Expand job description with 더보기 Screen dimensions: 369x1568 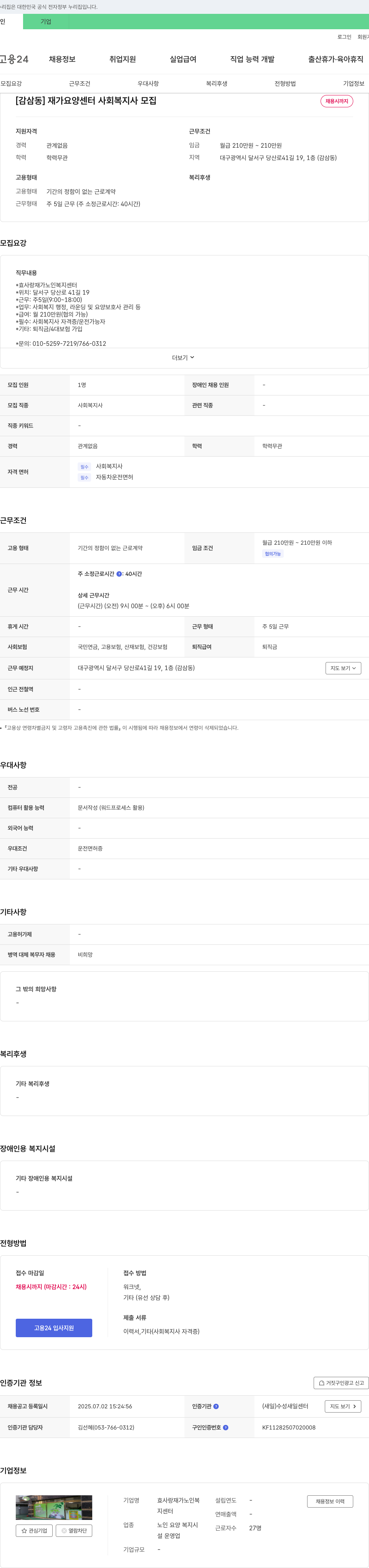(184, 358)
